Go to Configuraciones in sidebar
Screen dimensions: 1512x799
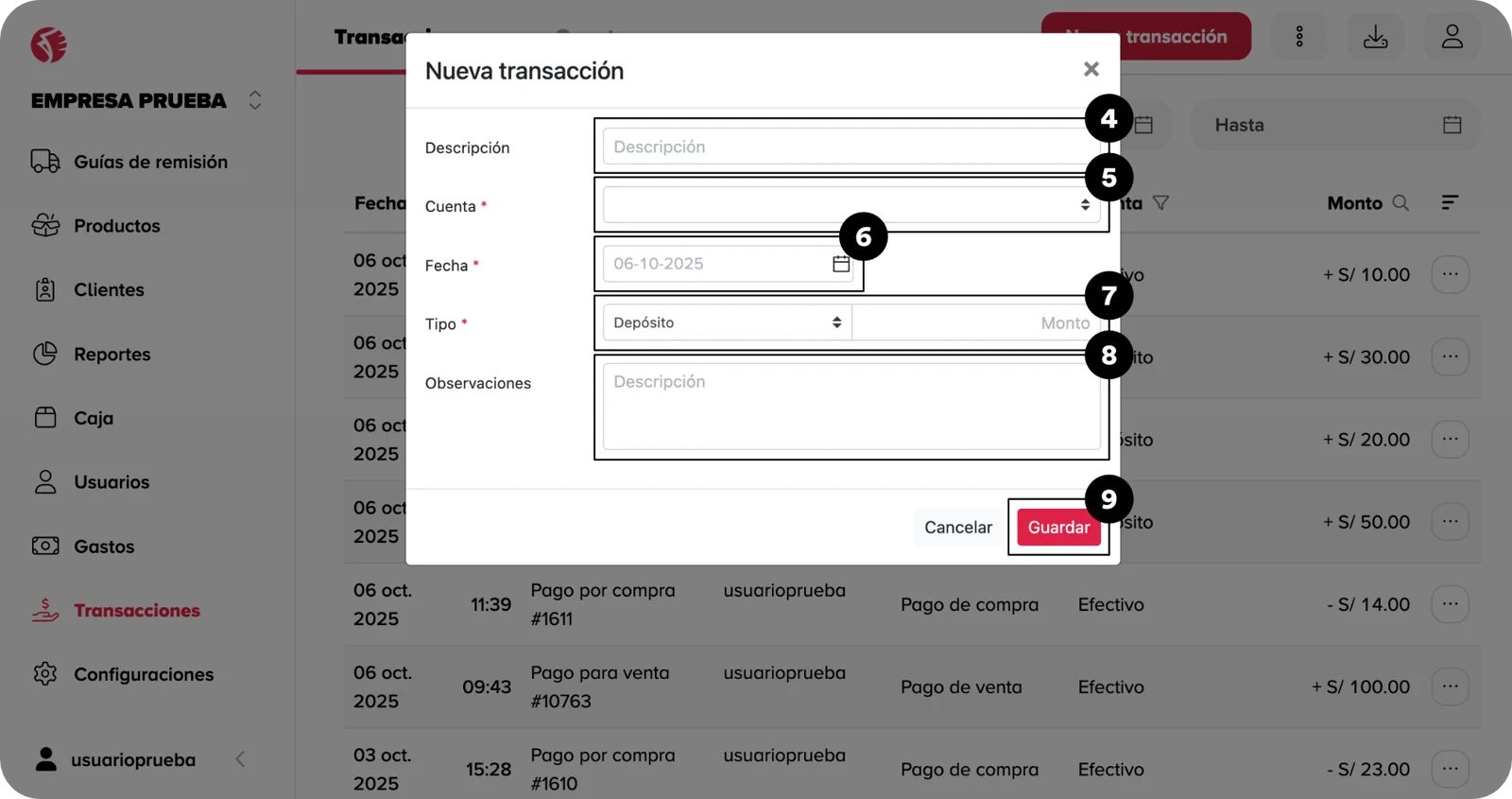click(x=144, y=674)
